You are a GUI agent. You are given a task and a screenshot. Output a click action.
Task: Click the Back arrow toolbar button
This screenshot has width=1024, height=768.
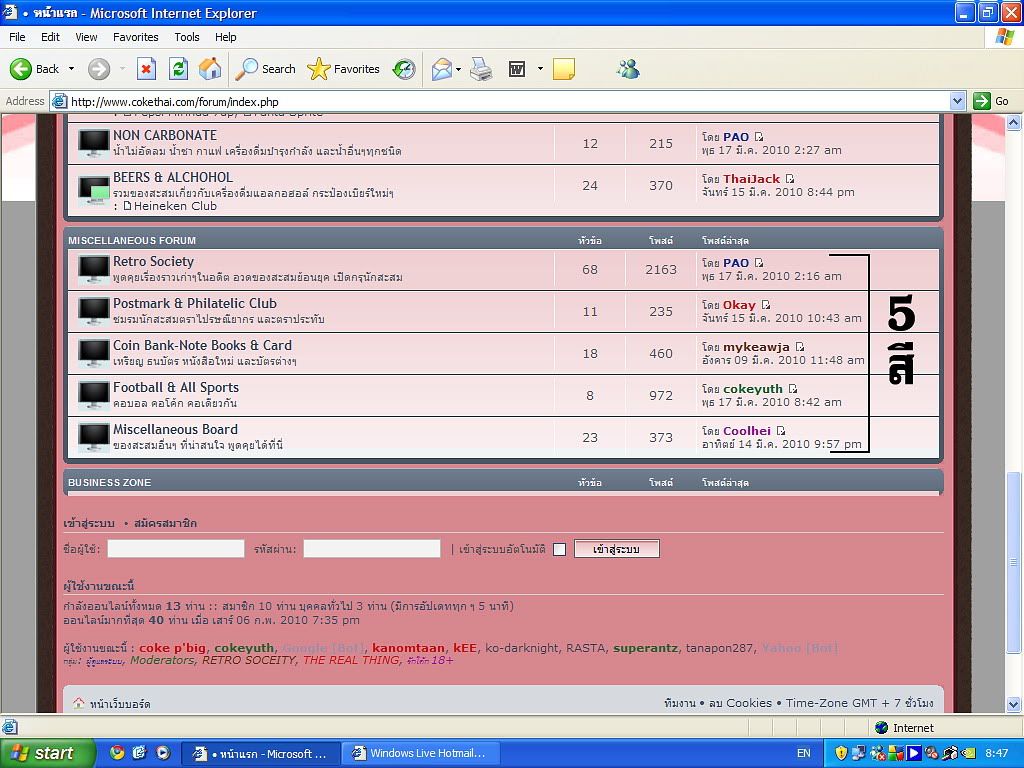[34, 69]
